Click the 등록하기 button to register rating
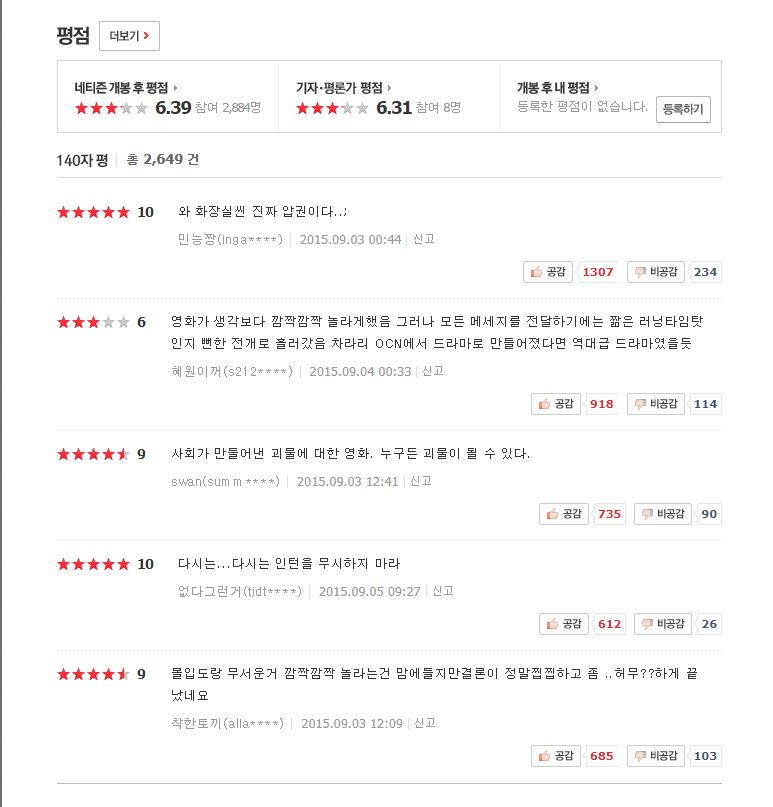The image size is (773, 807). tap(683, 109)
